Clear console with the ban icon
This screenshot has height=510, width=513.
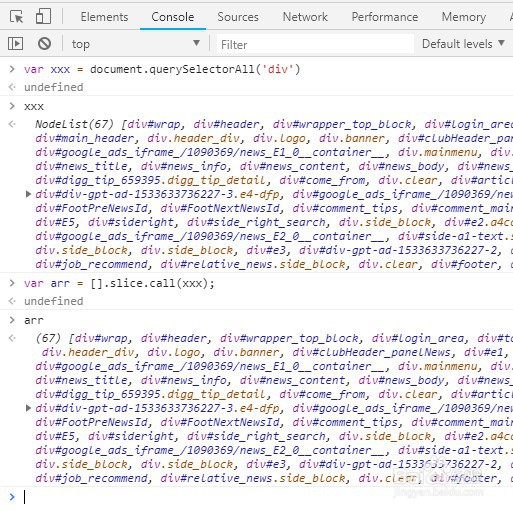pyautogui.click(x=44, y=44)
